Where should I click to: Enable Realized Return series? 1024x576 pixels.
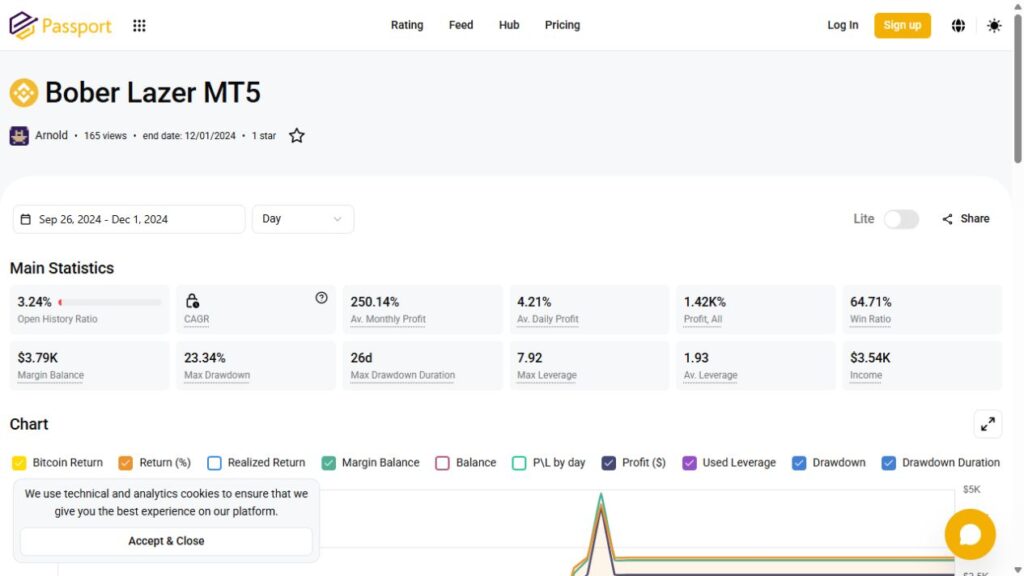pyautogui.click(x=214, y=463)
